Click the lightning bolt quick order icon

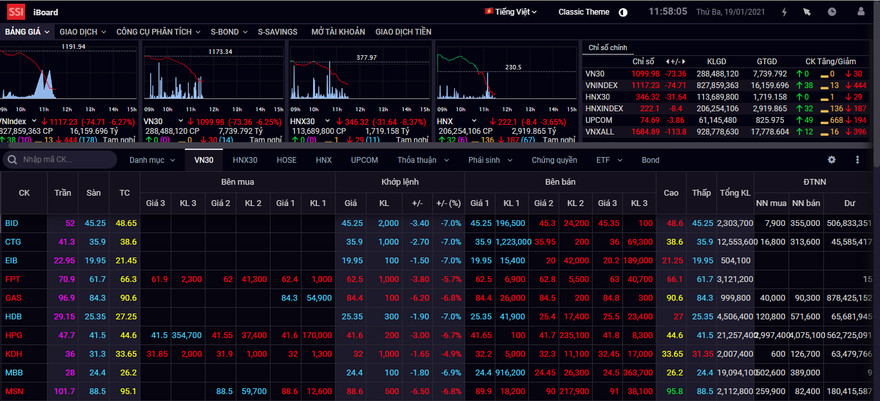(x=783, y=12)
